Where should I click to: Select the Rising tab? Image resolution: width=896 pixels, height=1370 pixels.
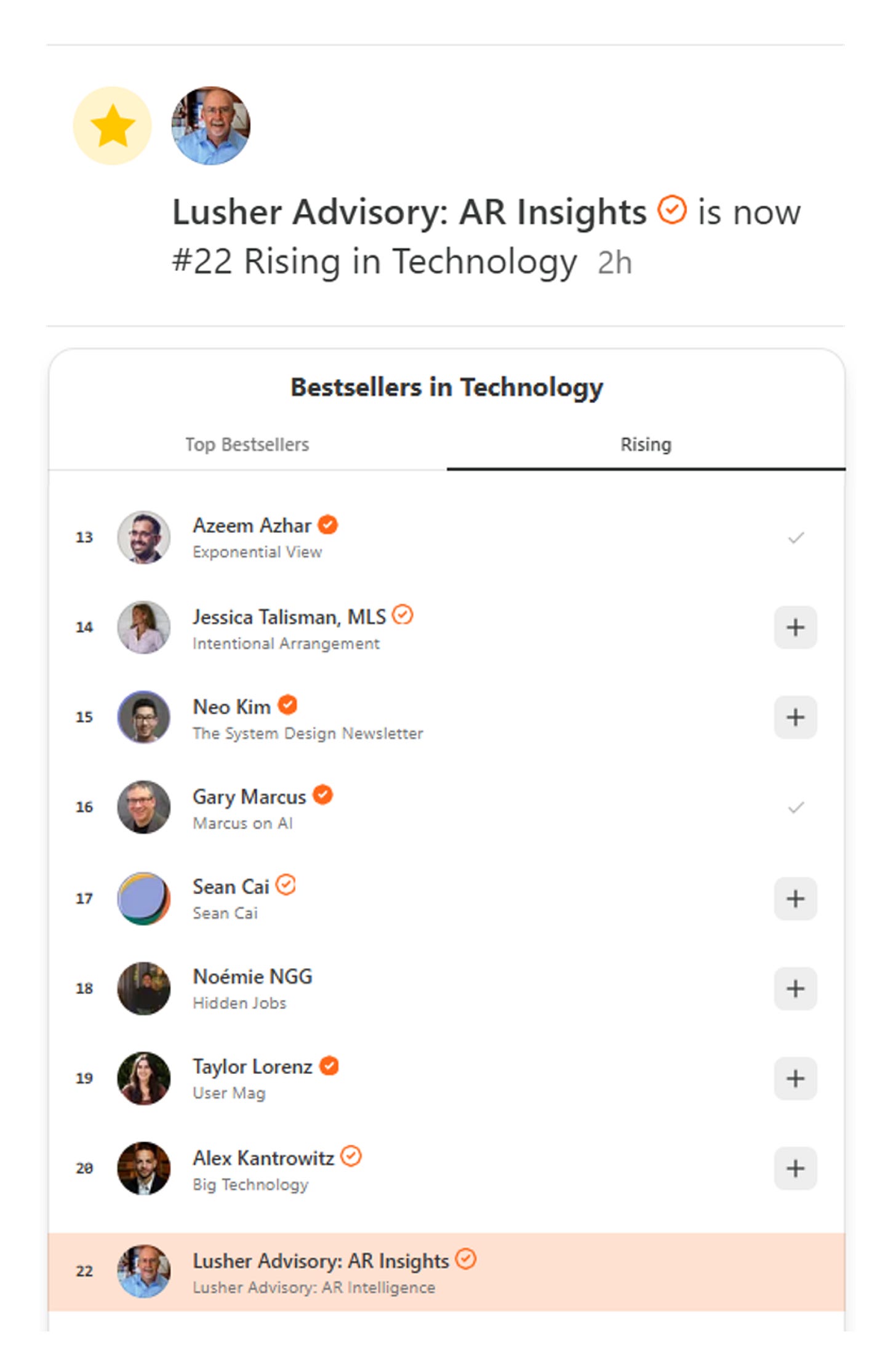pos(646,444)
